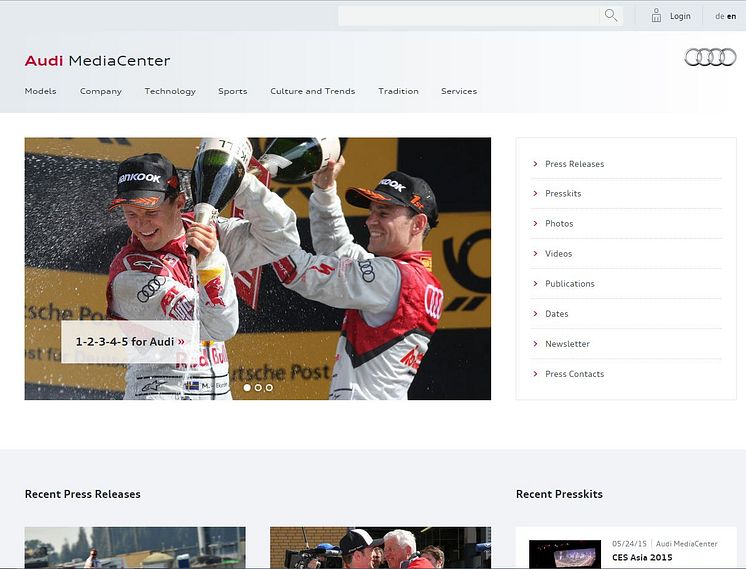Open the Login link
746x569 pixels.
point(680,16)
